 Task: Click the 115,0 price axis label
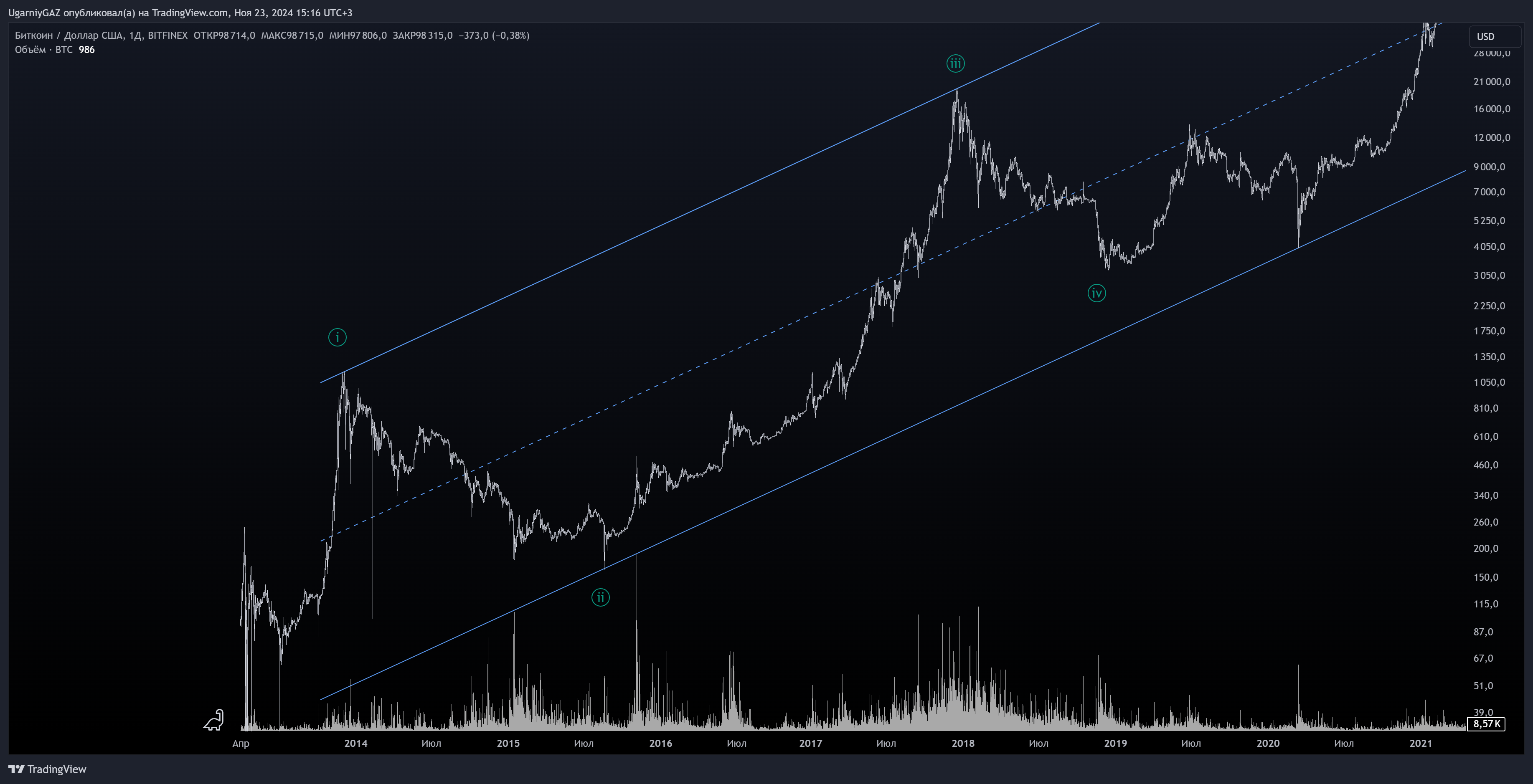1485,604
